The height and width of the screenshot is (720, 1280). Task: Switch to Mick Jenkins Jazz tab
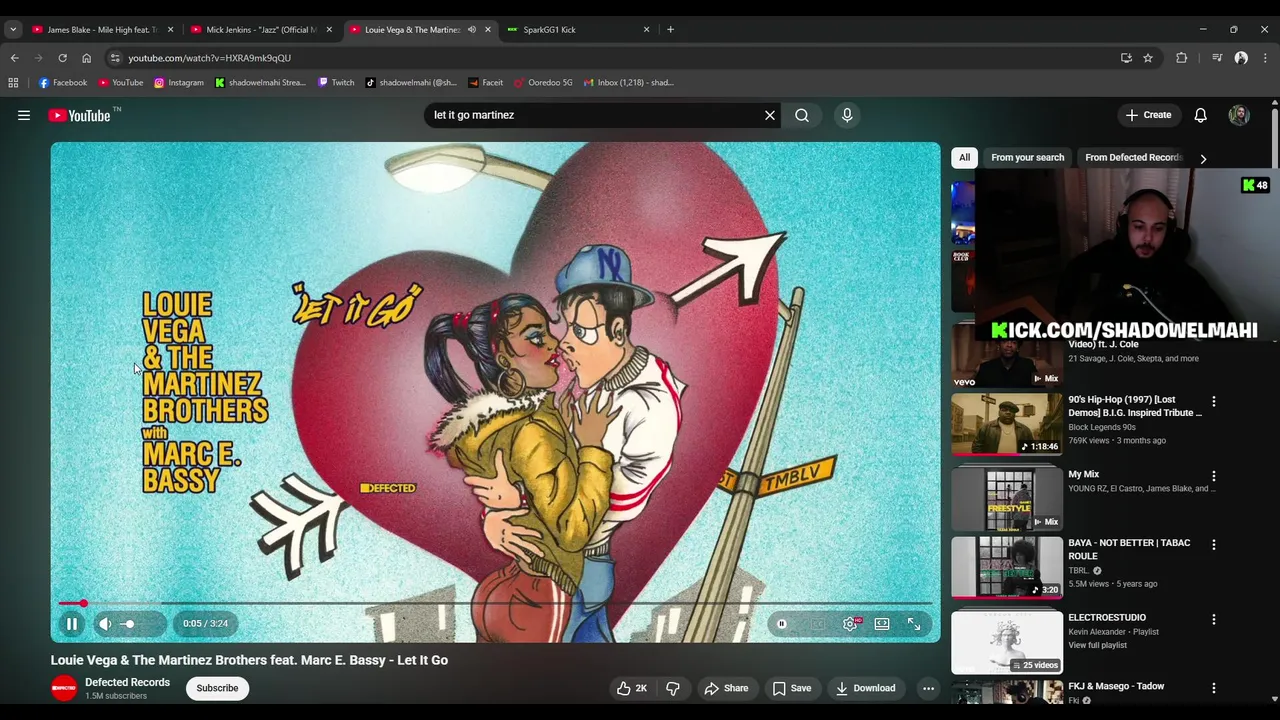click(x=261, y=30)
